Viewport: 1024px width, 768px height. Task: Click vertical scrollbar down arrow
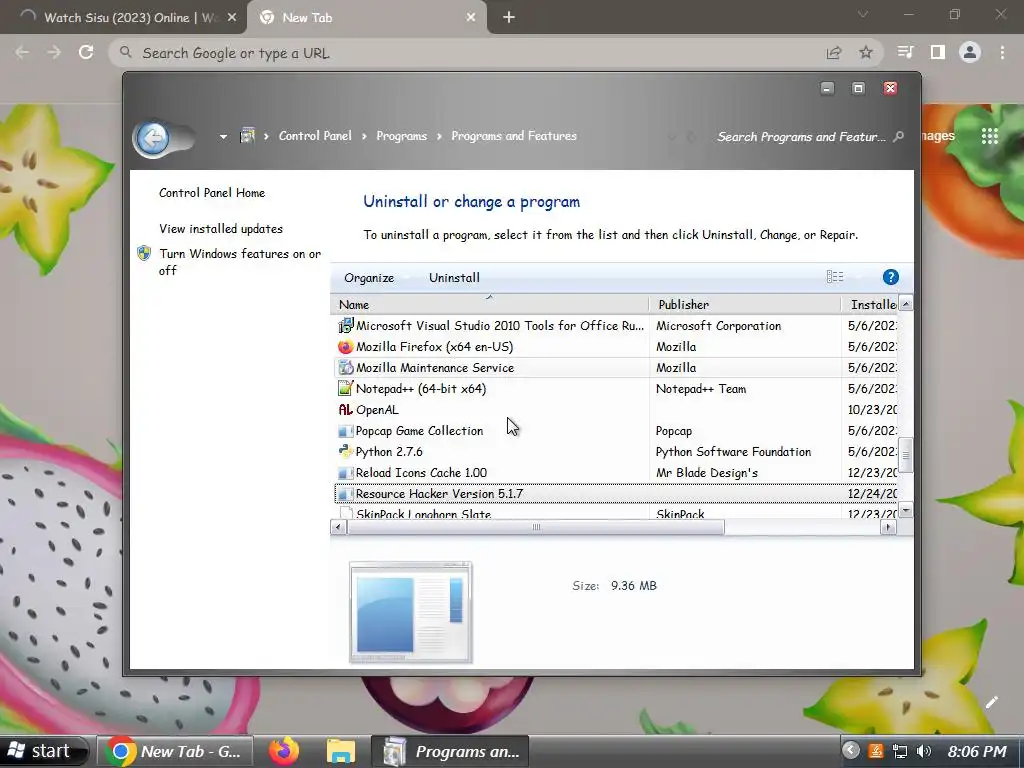coord(906,511)
